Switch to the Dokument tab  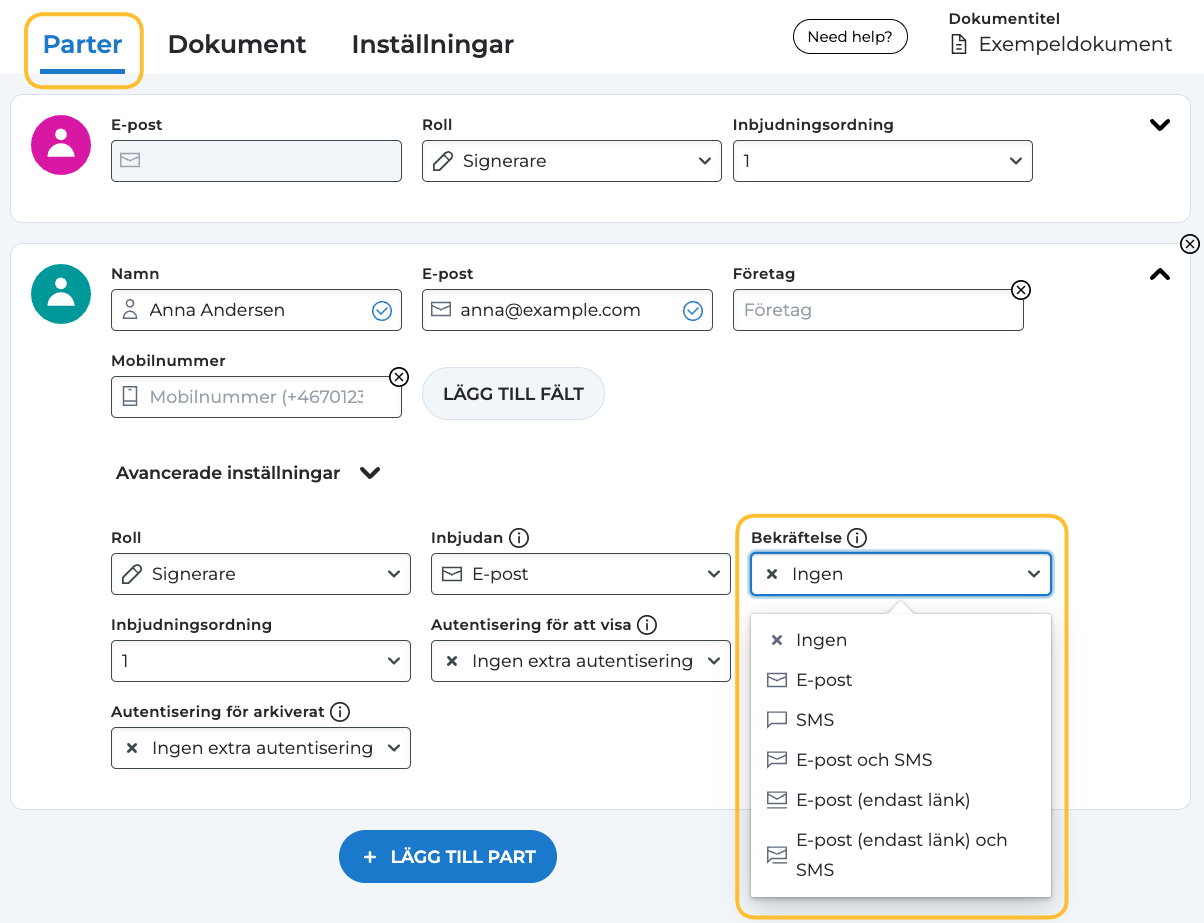coord(237,45)
